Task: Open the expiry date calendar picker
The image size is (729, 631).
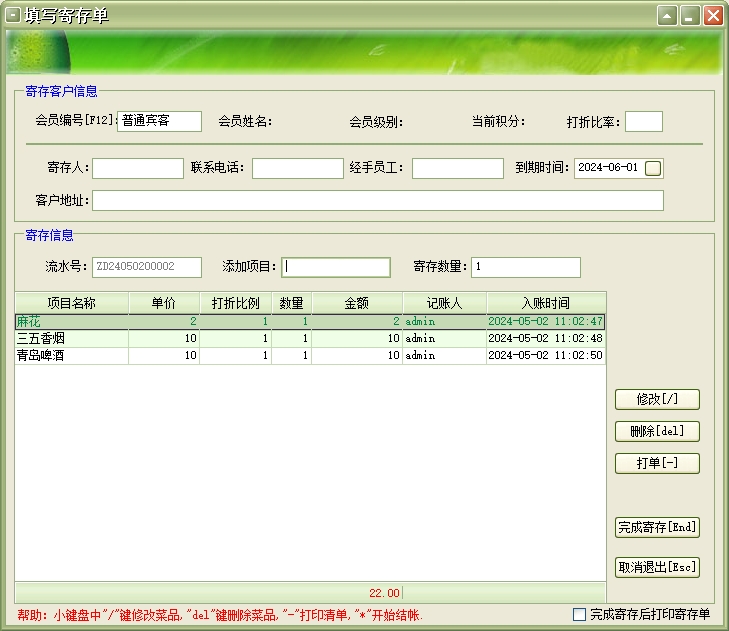Action: (653, 168)
